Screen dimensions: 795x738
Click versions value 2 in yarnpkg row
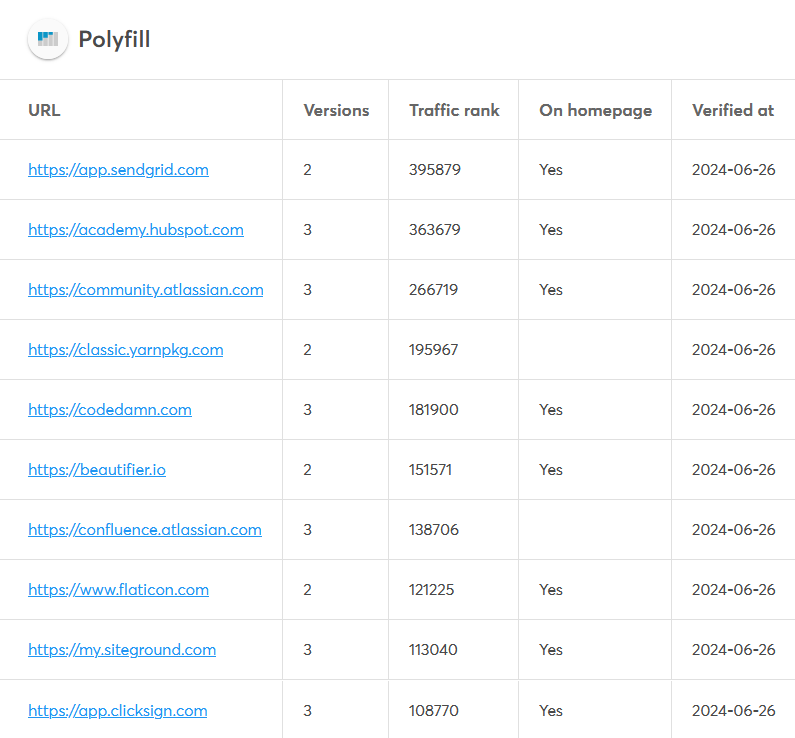coord(307,350)
